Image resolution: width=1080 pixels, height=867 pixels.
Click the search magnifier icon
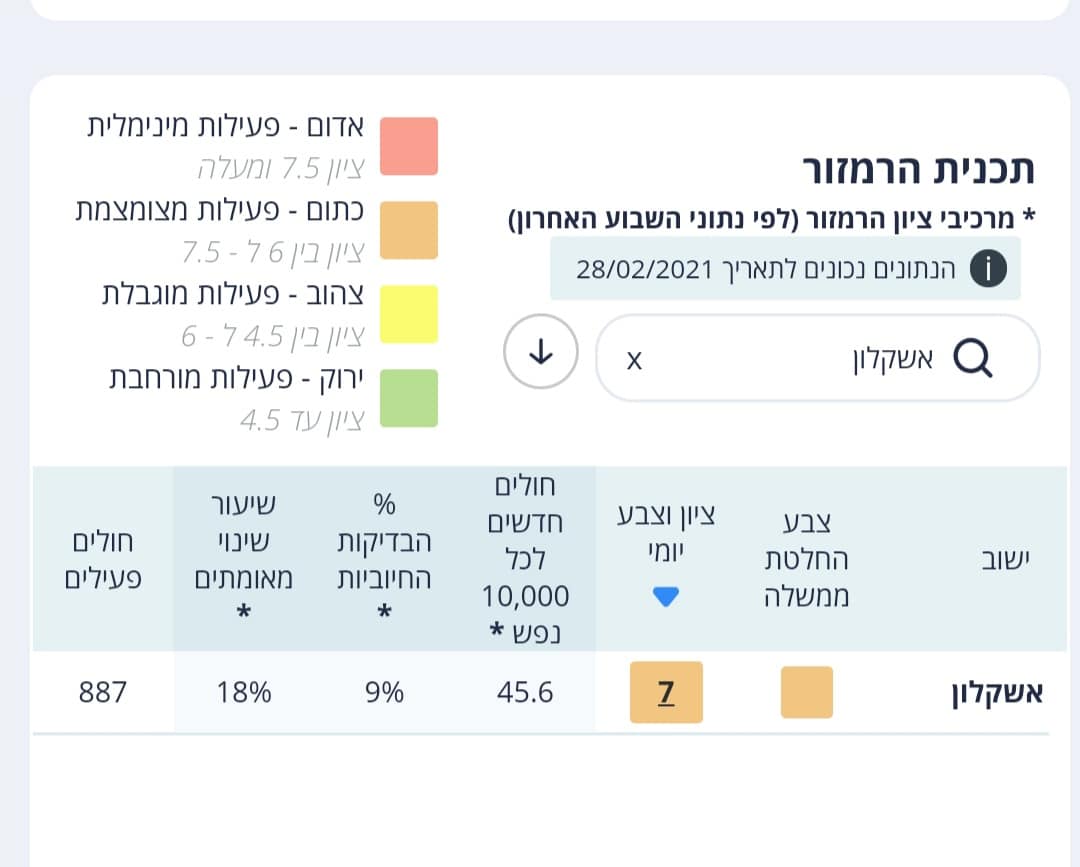(973, 359)
